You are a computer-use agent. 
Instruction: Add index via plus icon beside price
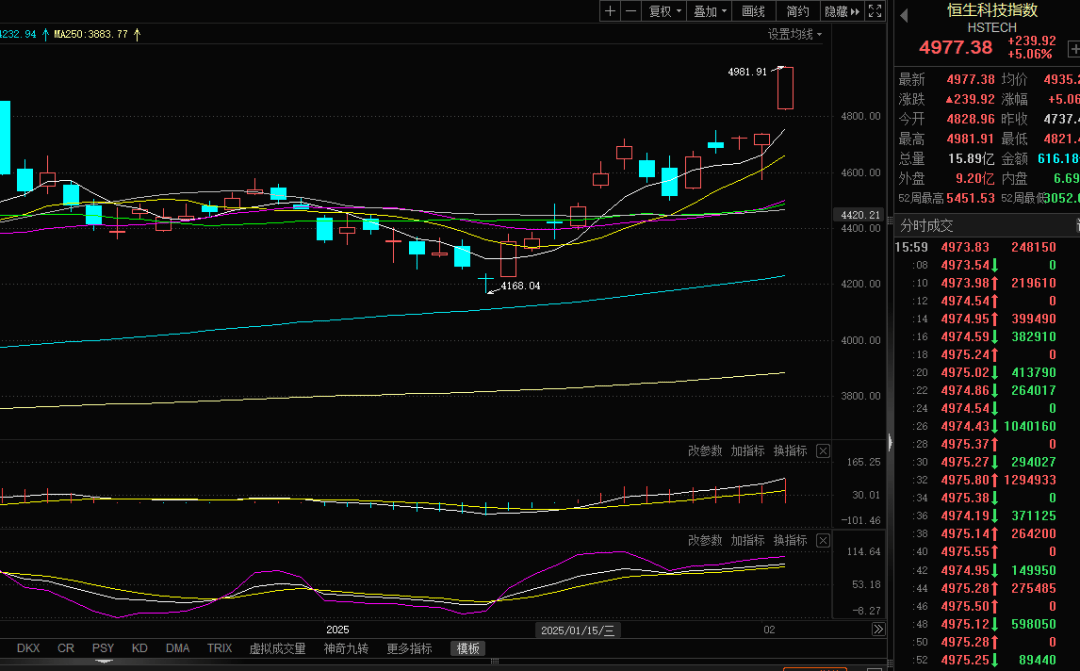[x=1074, y=48]
